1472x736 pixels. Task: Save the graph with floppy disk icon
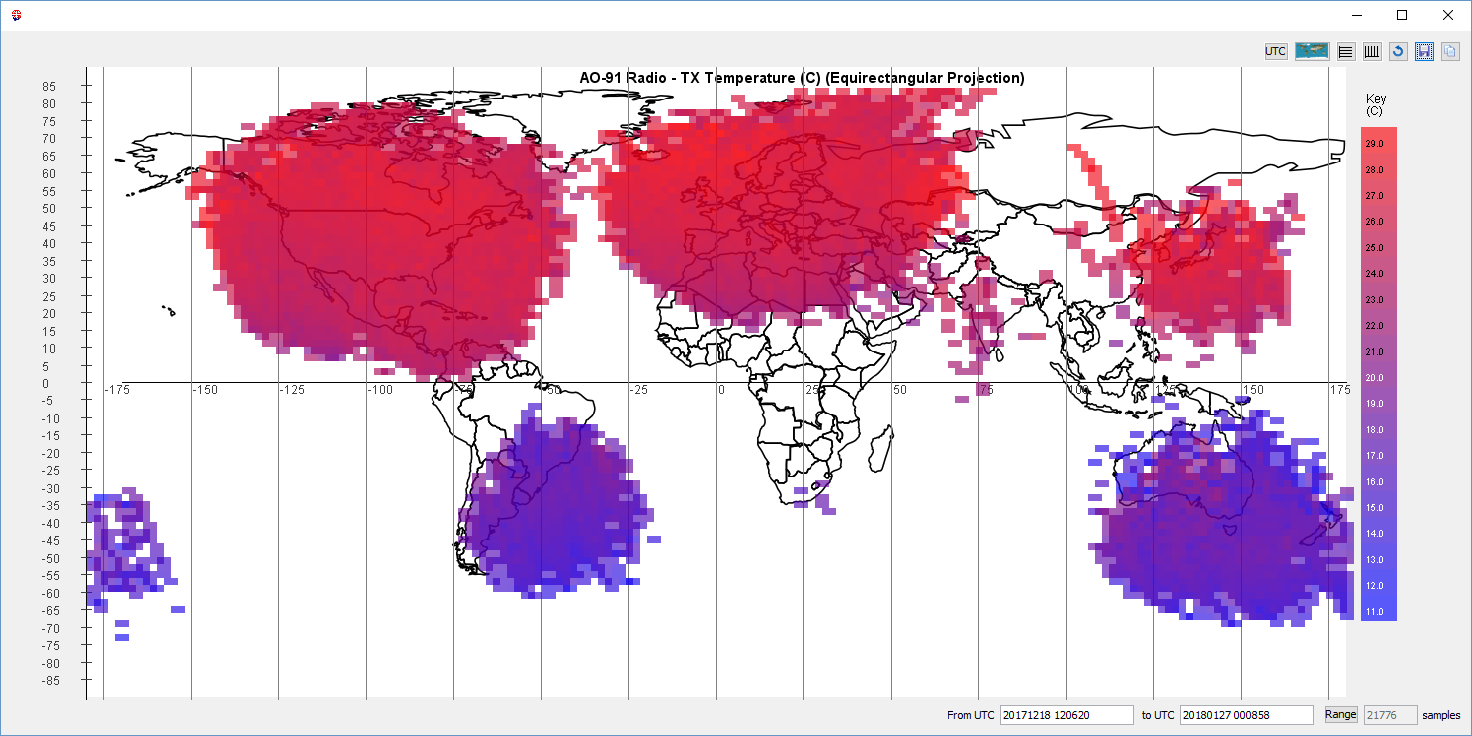[x=1424, y=51]
